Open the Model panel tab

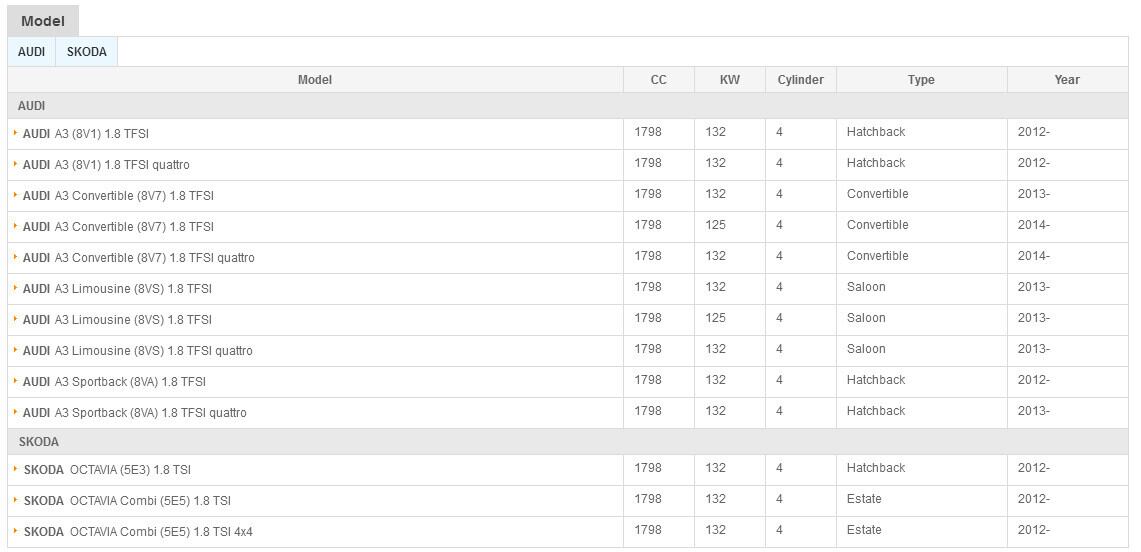click(43, 21)
